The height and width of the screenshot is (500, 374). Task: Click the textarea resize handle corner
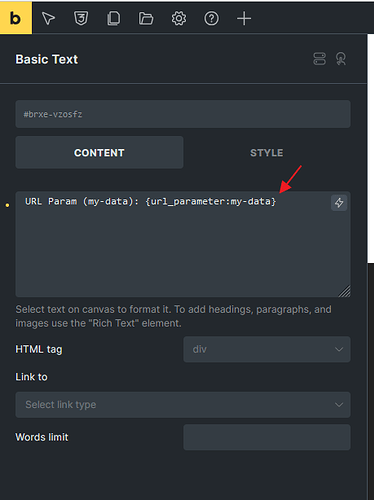tap(345, 291)
